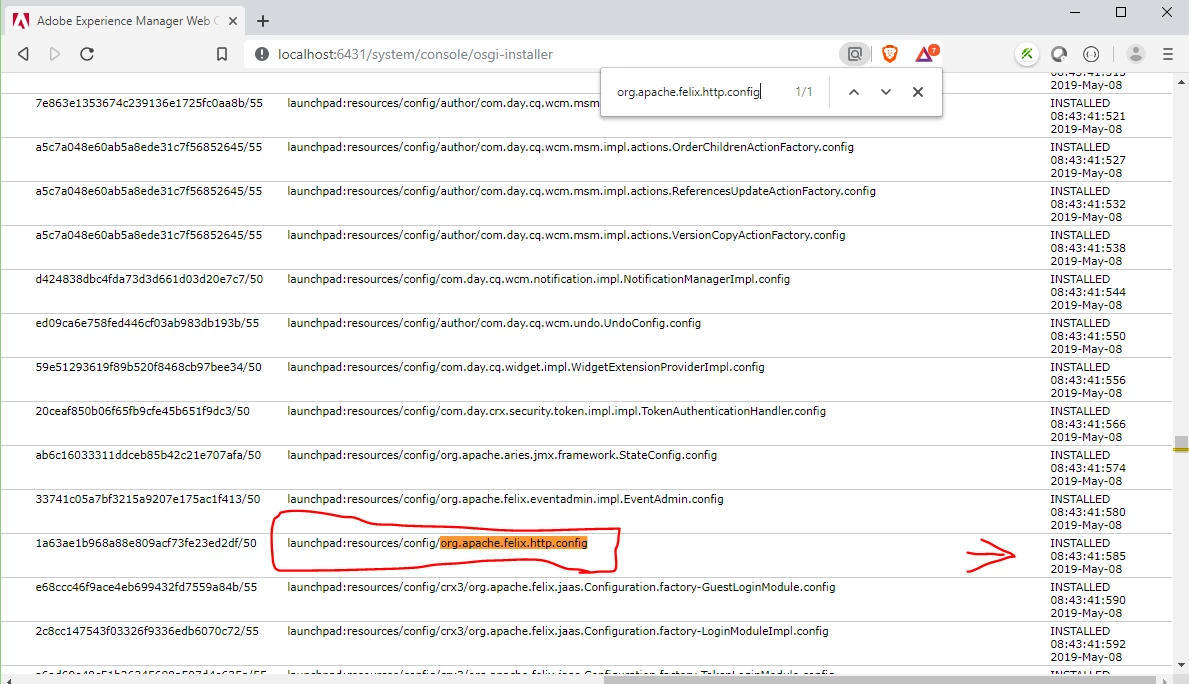Click hash ed09ca6e758fed446cf03ab983db193b/55

pyautogui.click(x=147, y=323)
